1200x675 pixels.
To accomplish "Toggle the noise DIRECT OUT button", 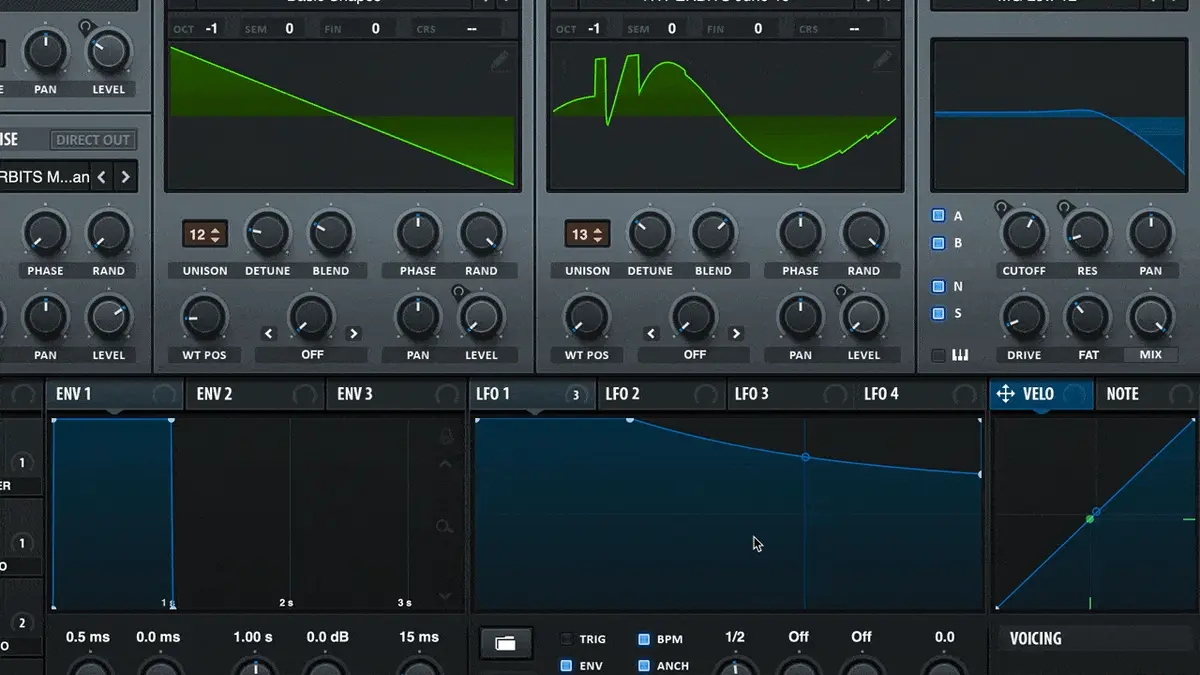I will click(94, 140).
